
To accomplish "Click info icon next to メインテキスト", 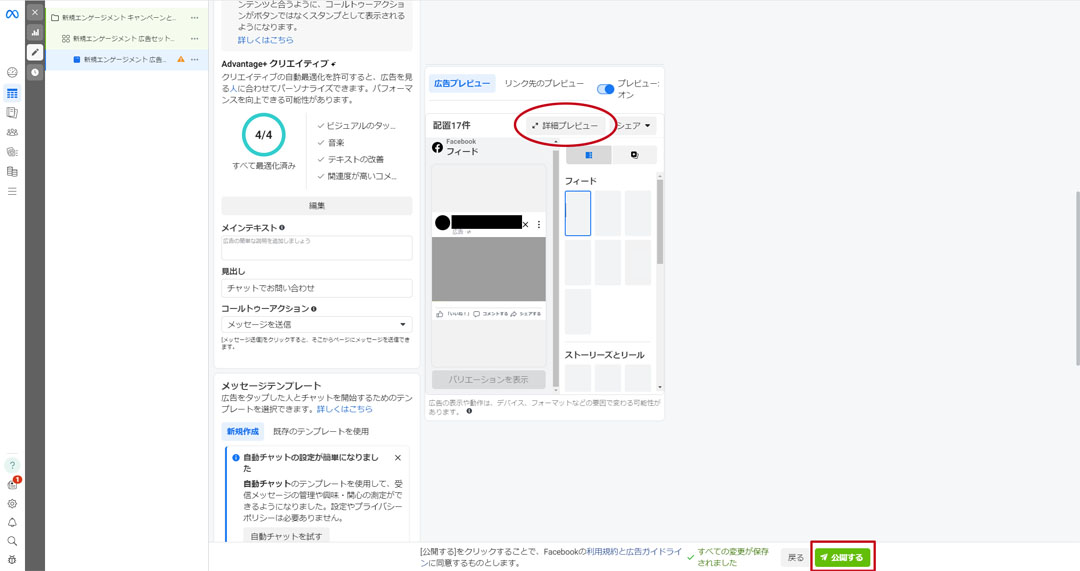I will [282, 227].
